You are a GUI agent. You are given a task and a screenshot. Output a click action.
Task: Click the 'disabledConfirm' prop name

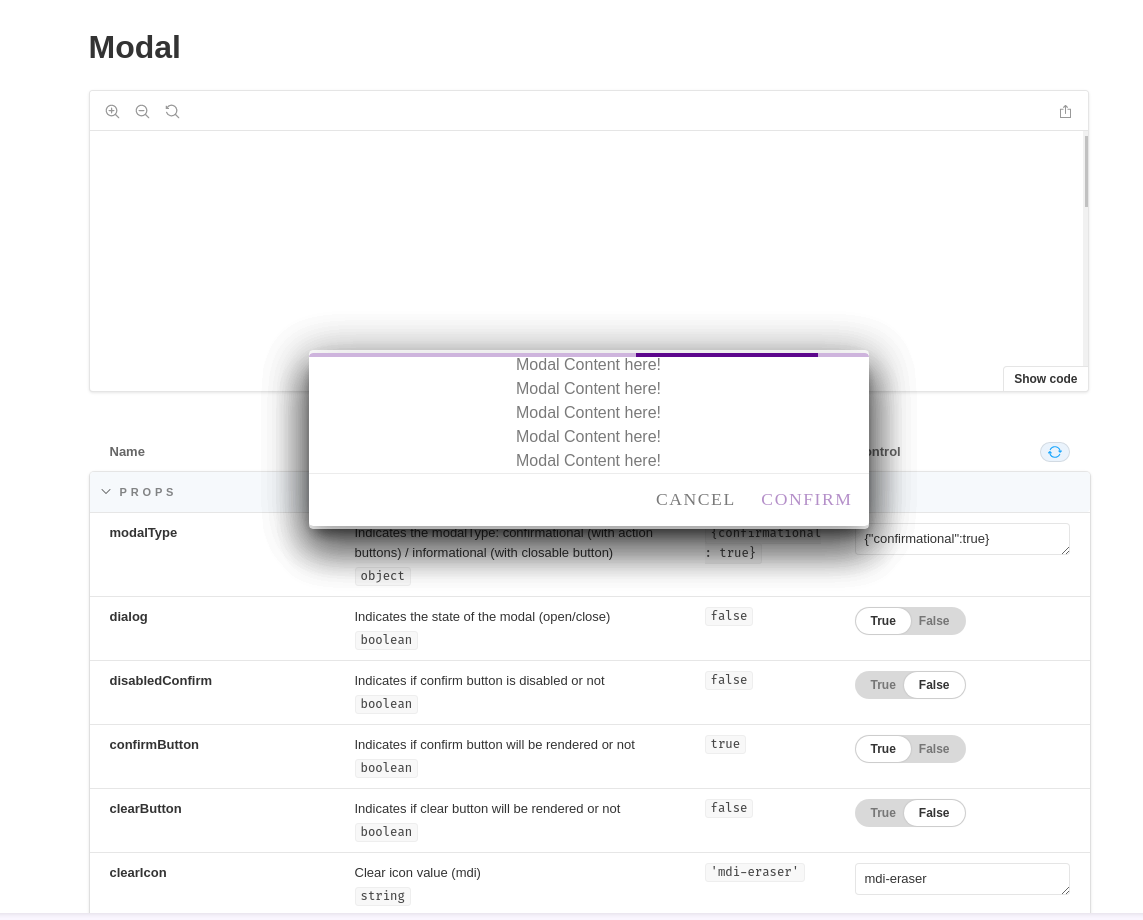(160, 681)
